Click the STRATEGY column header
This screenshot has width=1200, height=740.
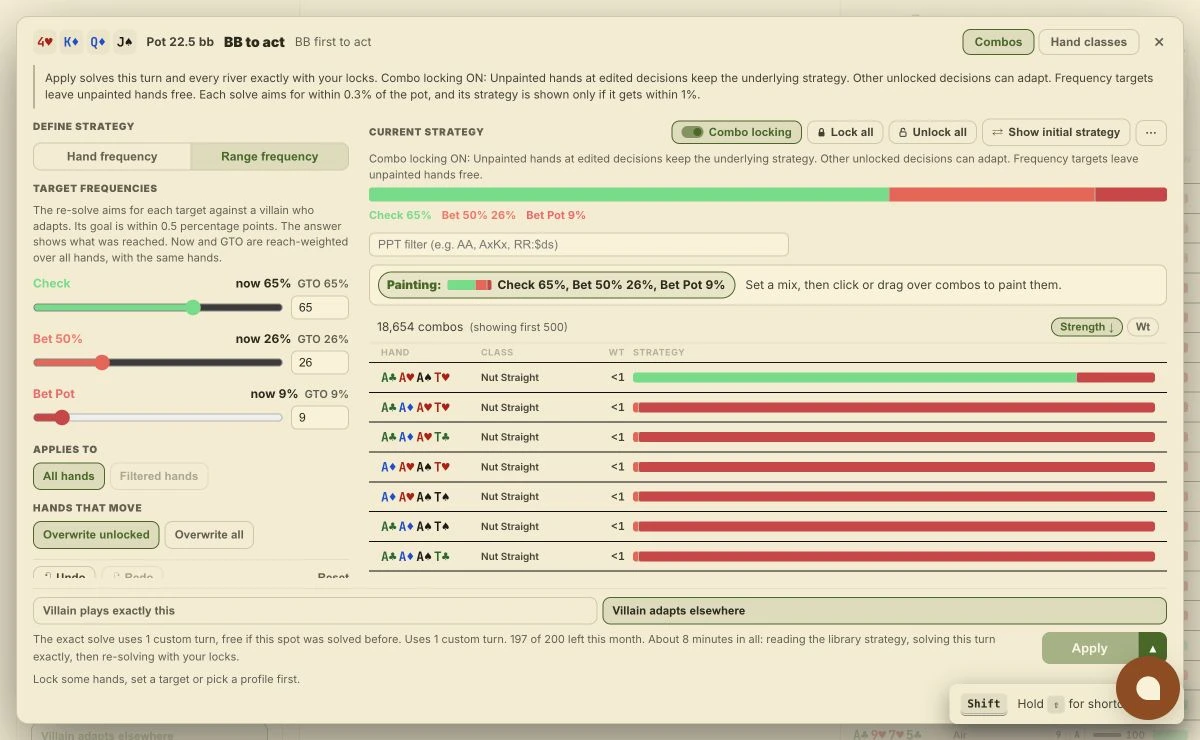click(659, 353)
